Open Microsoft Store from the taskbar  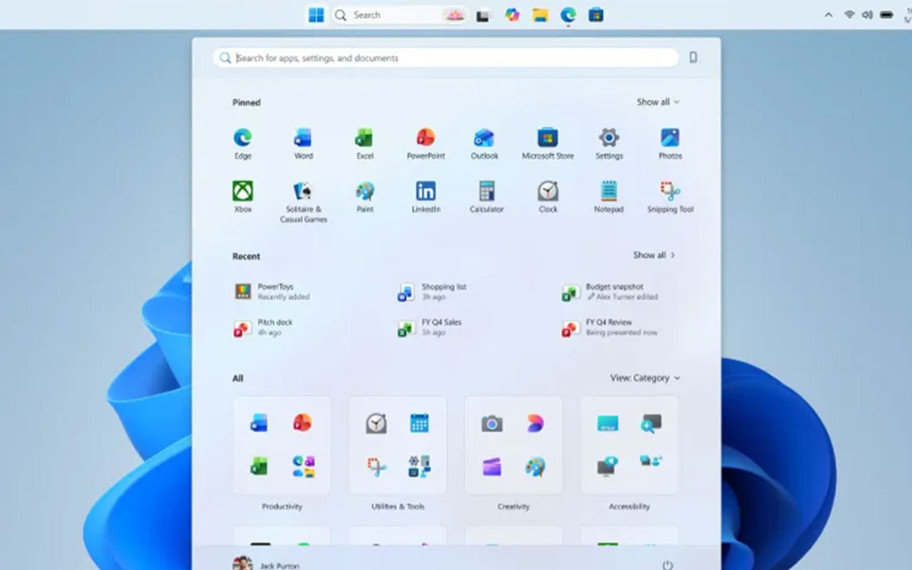pos(596,15)
